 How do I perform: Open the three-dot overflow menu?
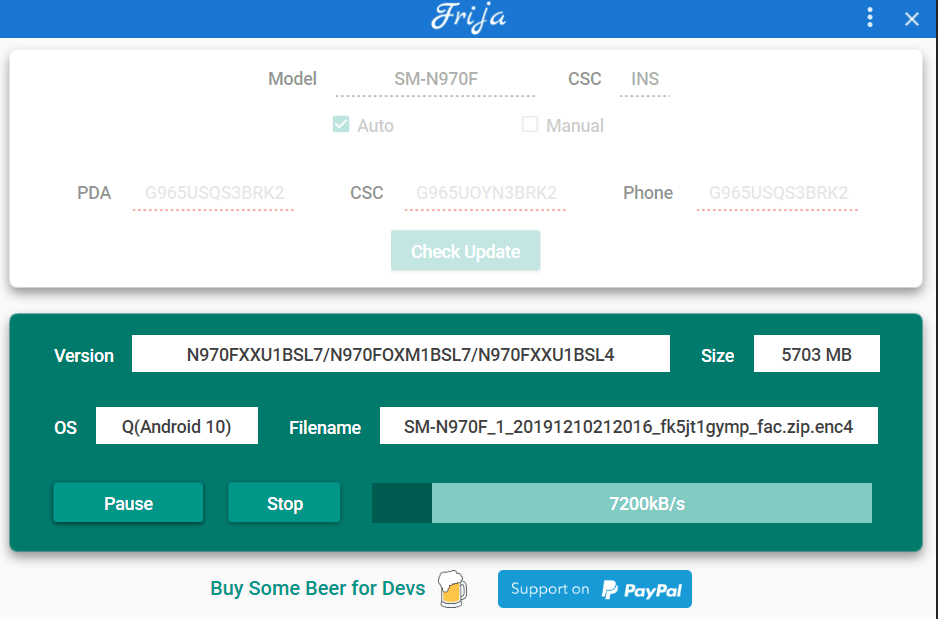coord(869,17)
